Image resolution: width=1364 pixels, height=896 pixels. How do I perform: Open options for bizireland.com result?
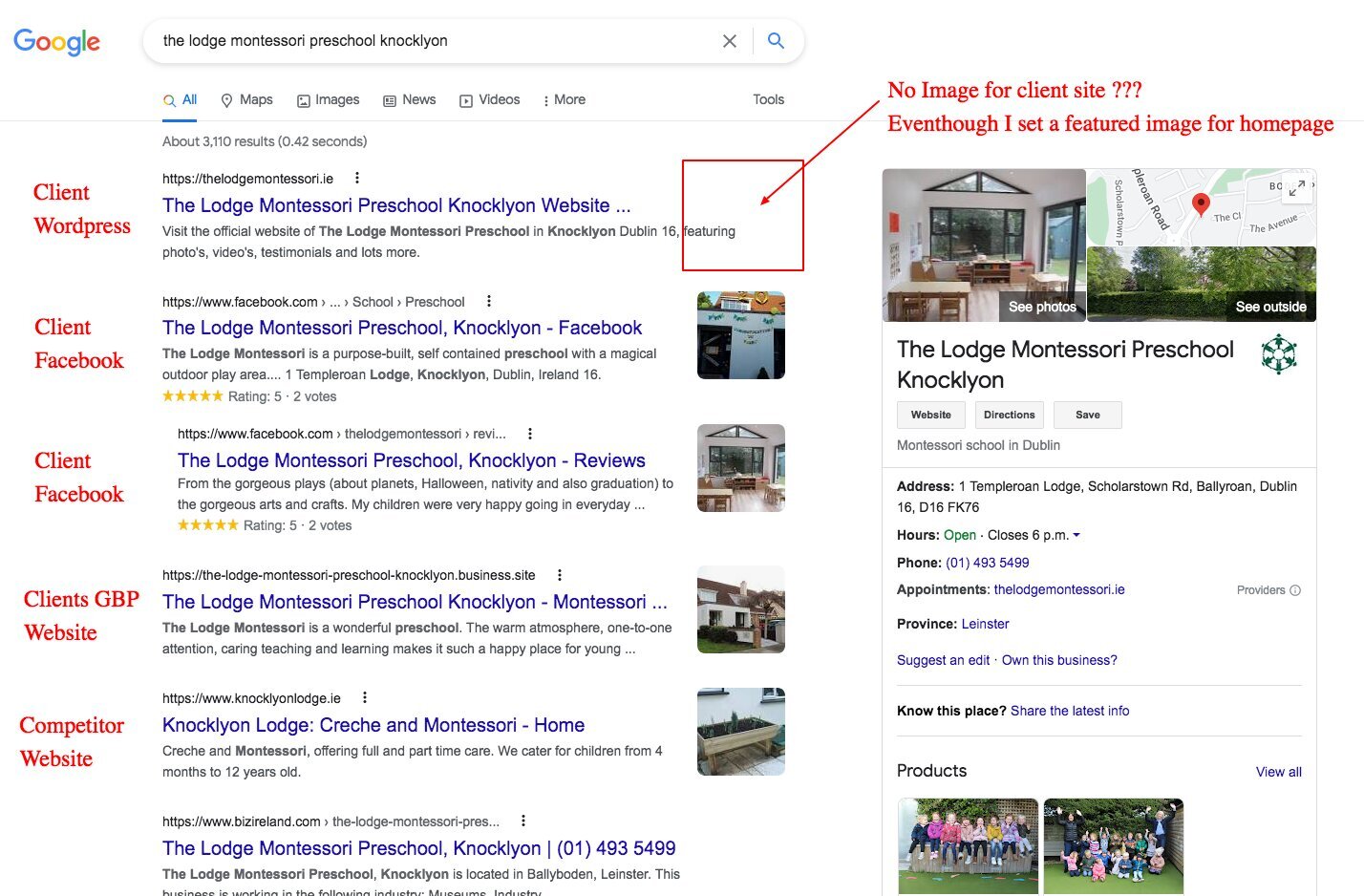click(523, 821)
